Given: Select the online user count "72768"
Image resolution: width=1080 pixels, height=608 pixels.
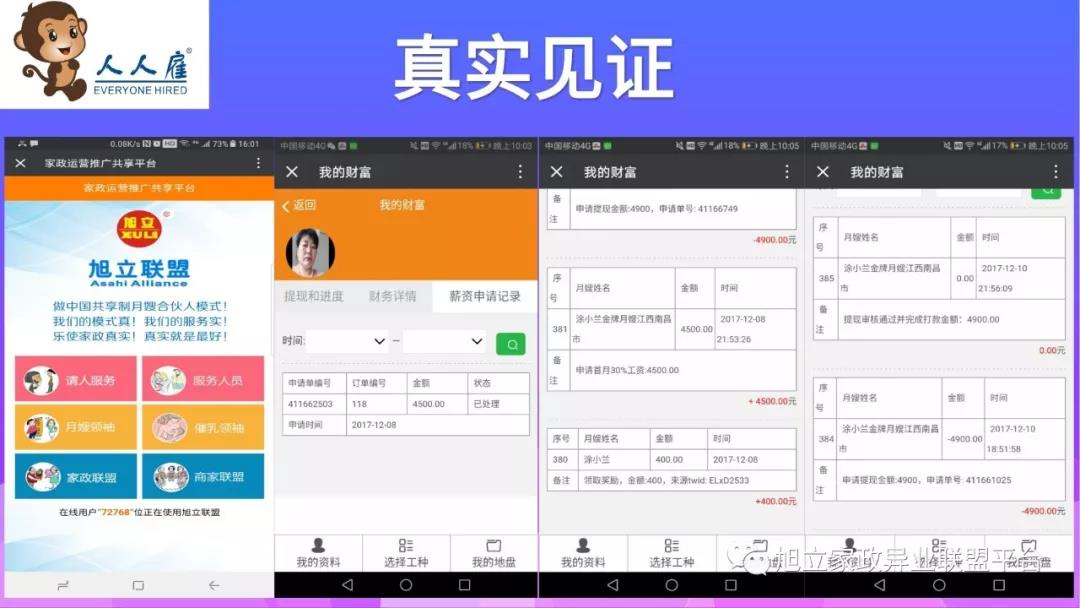Looking at the screenshot, I should [x=114, y=512].
